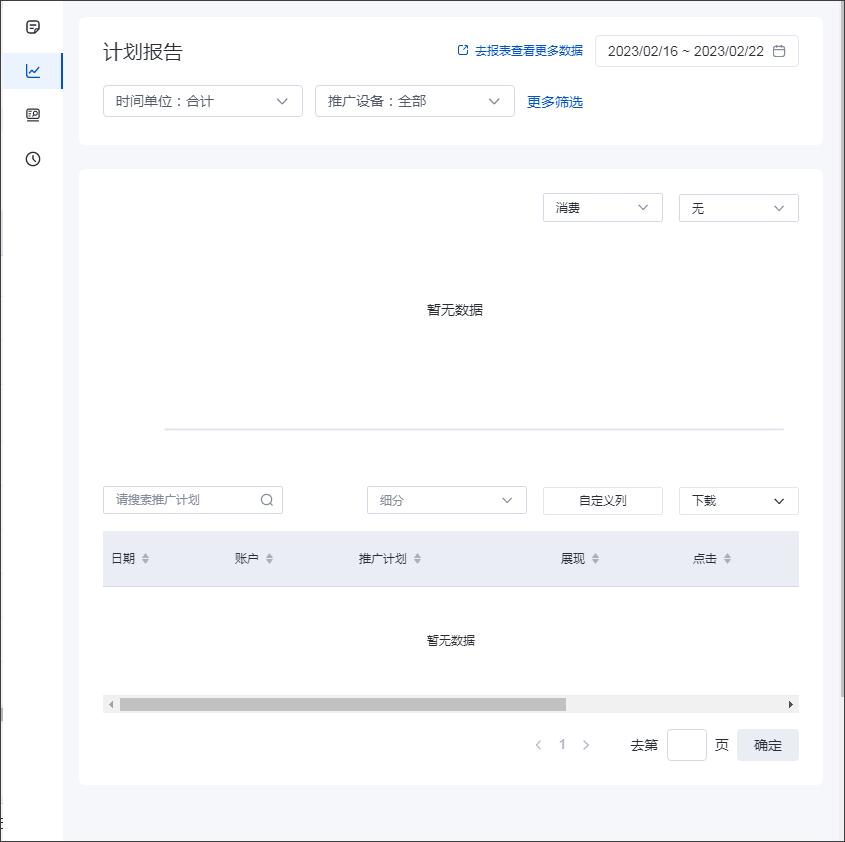
Task: Open the report search panel icon in sidebar
Action: (x=33, y=114)
